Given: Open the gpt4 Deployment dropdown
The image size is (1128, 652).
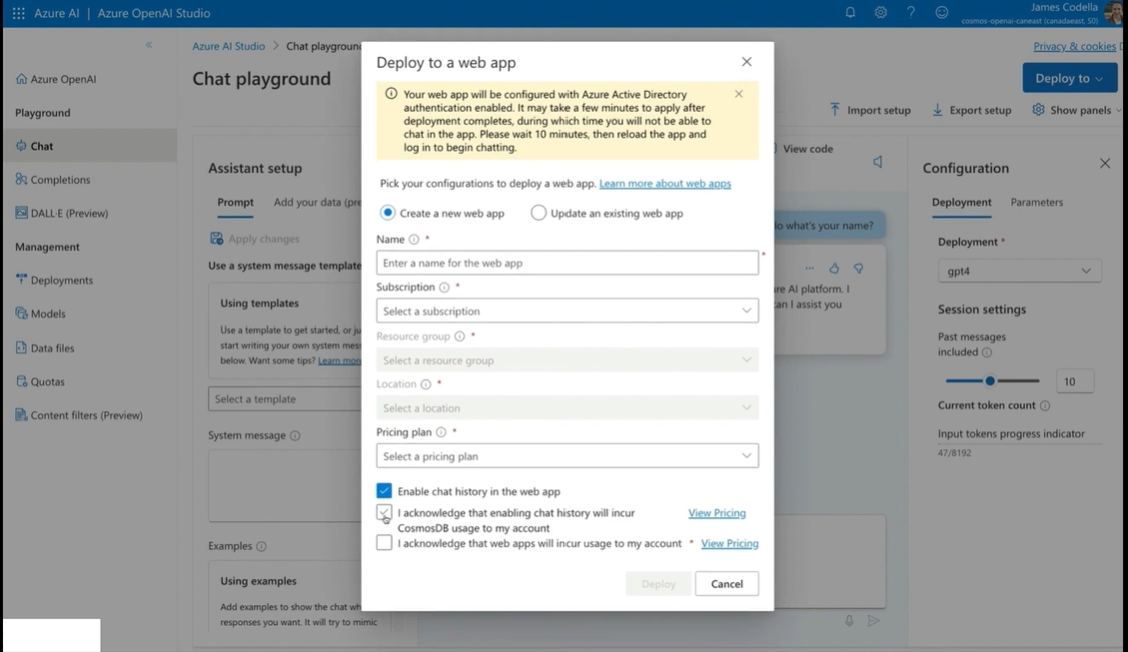Looking at the screenshot, I should pos(1019,271).
